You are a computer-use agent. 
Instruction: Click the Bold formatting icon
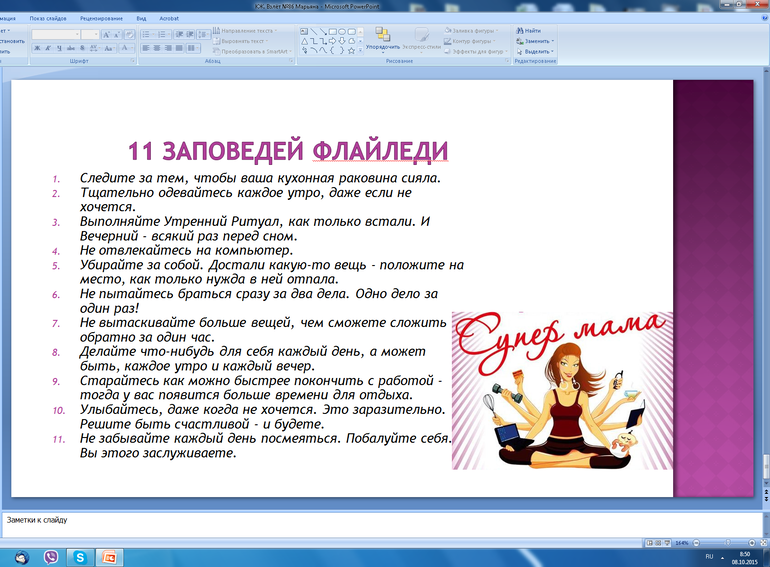(36, 48)
